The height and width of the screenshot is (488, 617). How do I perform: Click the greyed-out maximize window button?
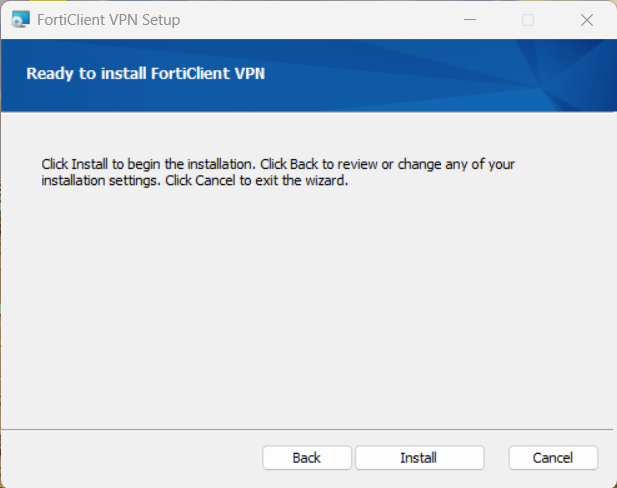pos(528,20)
